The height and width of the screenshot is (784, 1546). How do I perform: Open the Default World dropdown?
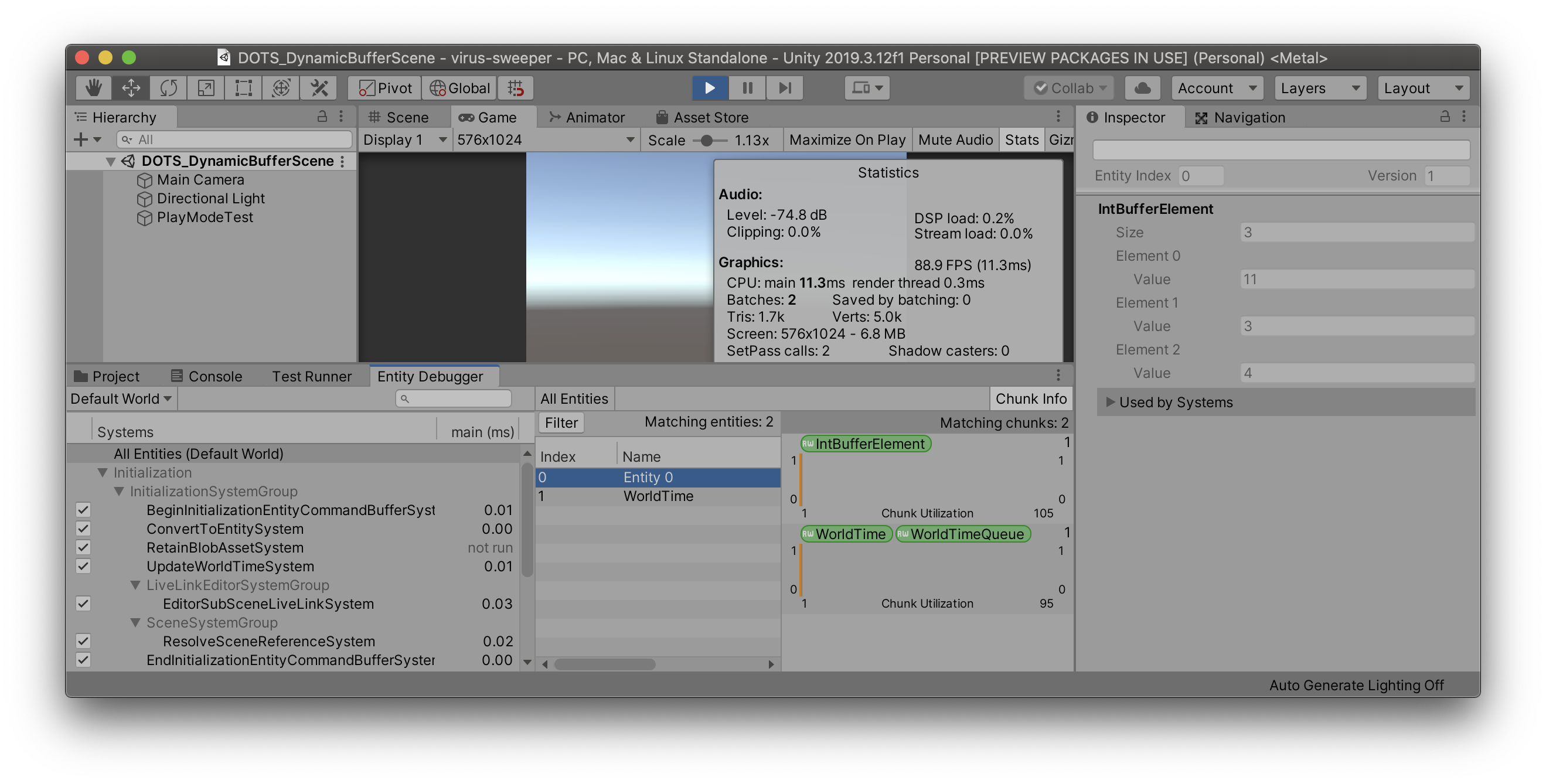pos(121,399)
